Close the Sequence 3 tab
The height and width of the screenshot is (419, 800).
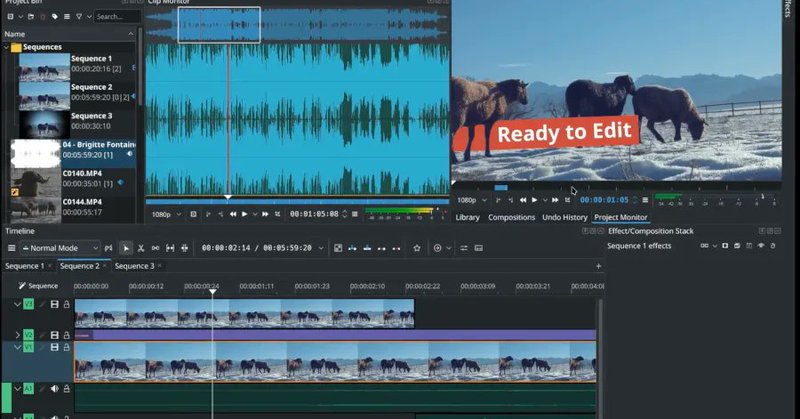coord(160,266)
